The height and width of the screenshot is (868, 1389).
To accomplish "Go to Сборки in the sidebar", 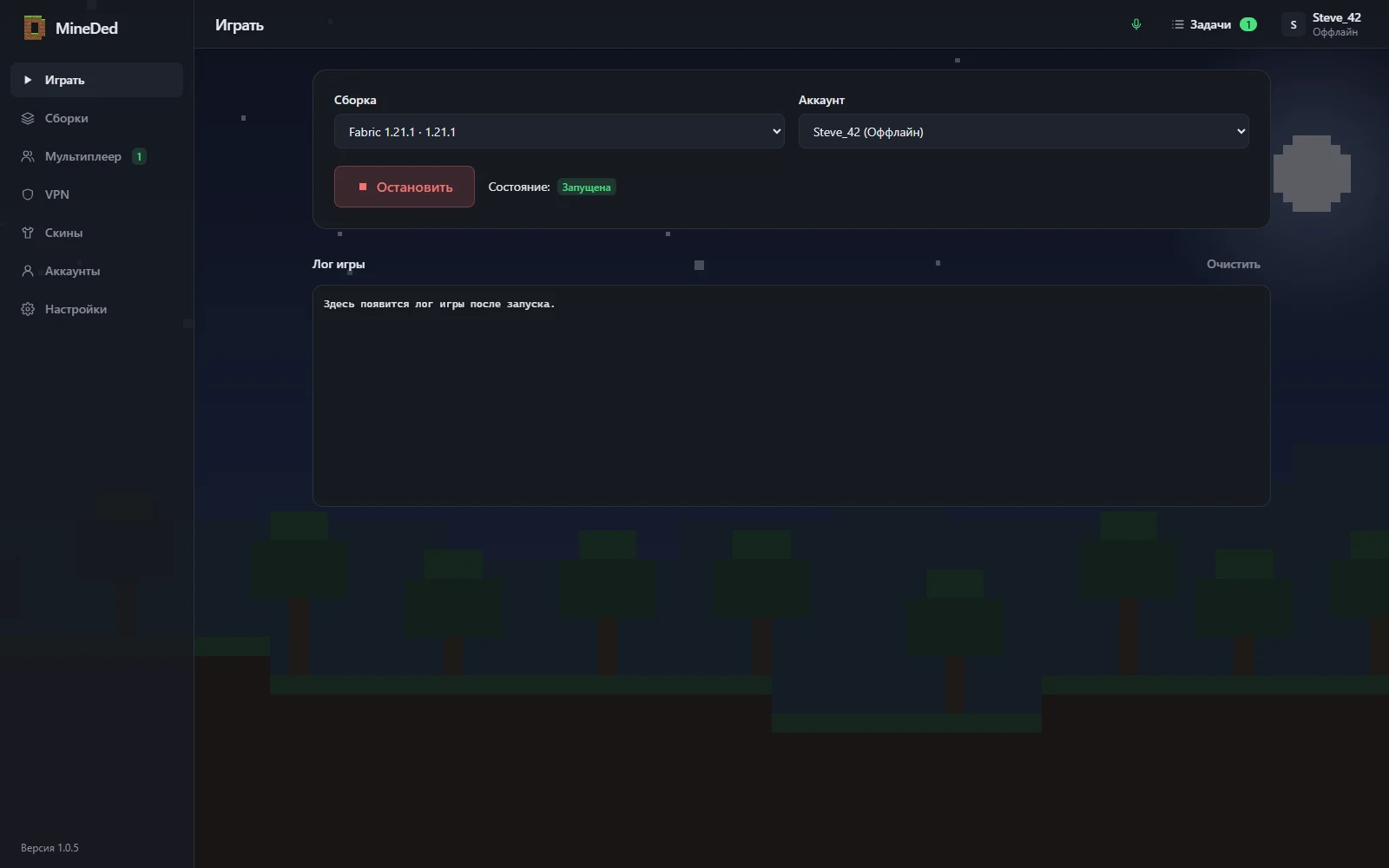I will 96,118.
